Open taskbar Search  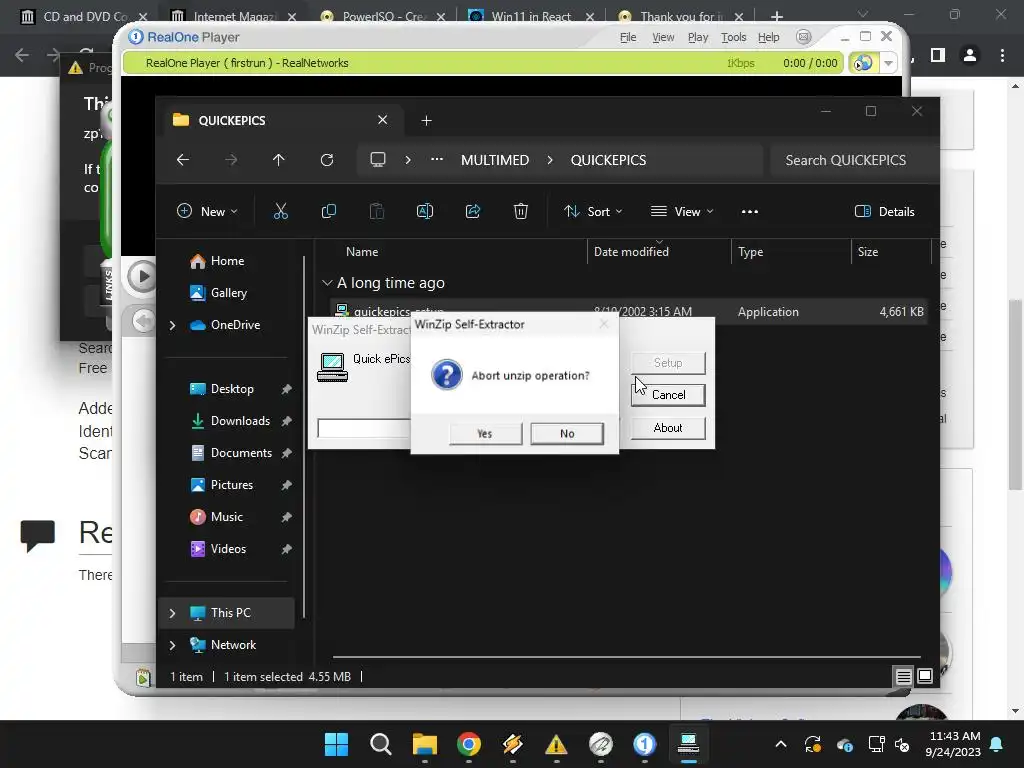[x=381, y=744]
